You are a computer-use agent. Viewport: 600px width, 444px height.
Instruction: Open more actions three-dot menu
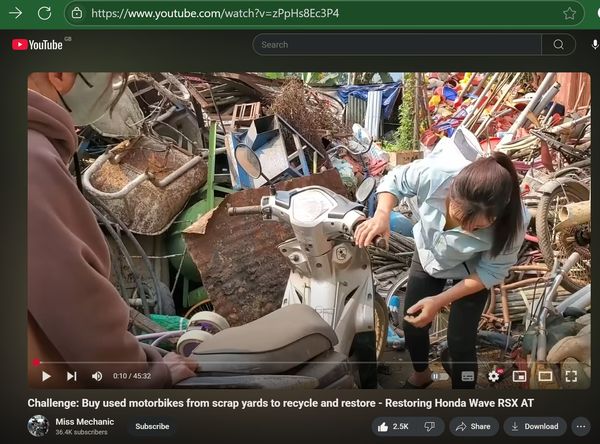click(x=581, y=426)
